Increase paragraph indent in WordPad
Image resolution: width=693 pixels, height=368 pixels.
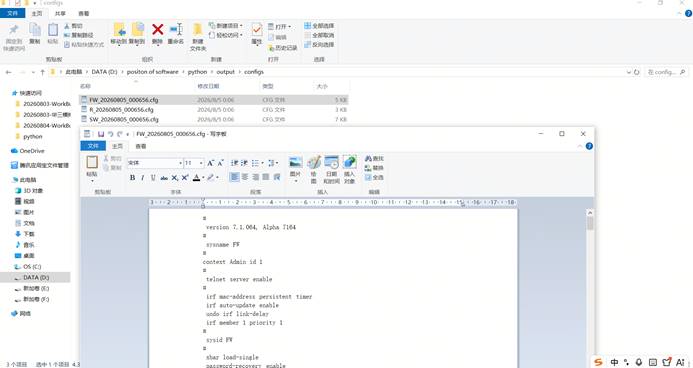244,163
